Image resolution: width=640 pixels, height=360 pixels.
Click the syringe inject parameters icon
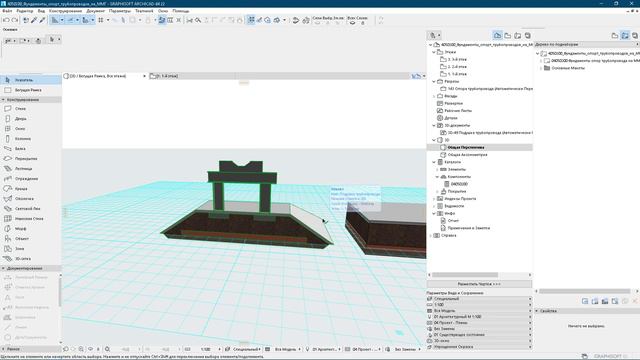click(x=42, y=20)
